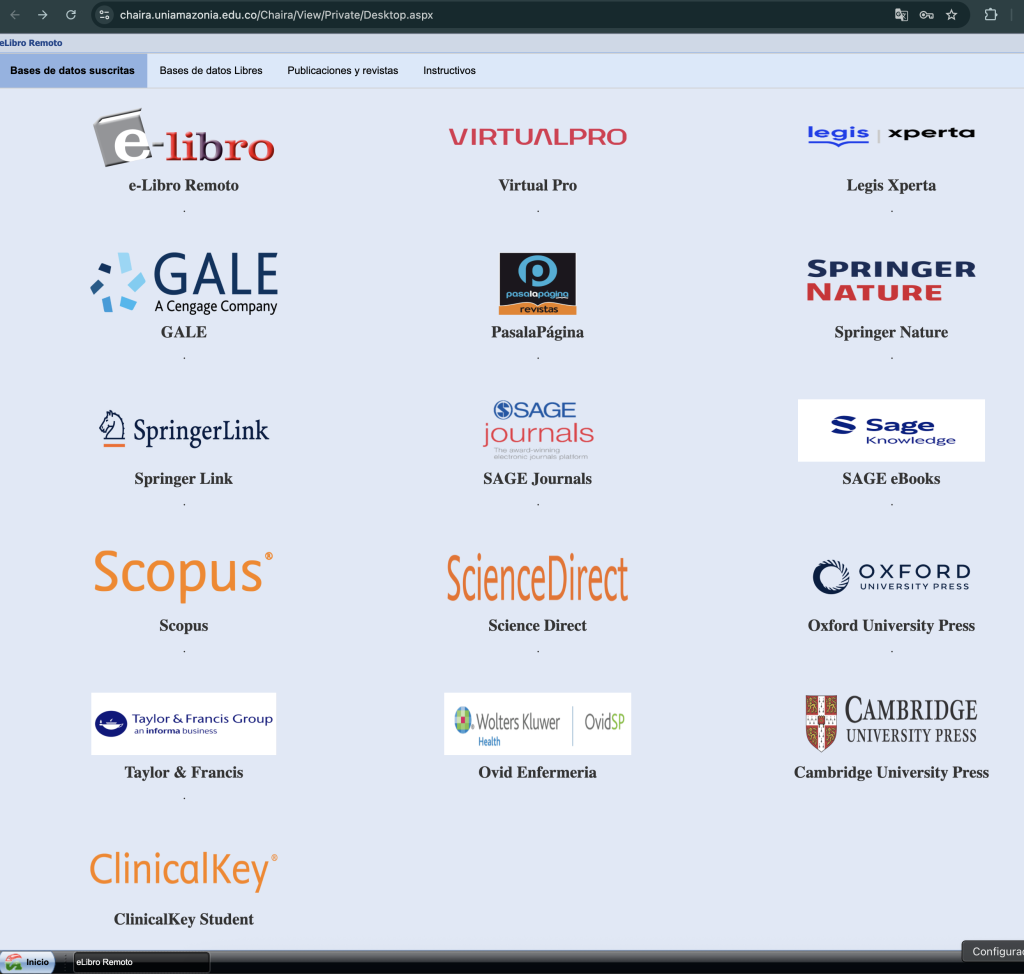Open the PasalaPágina revistas logo
This screenshot has height=974, width=1024.
(537, 284)
